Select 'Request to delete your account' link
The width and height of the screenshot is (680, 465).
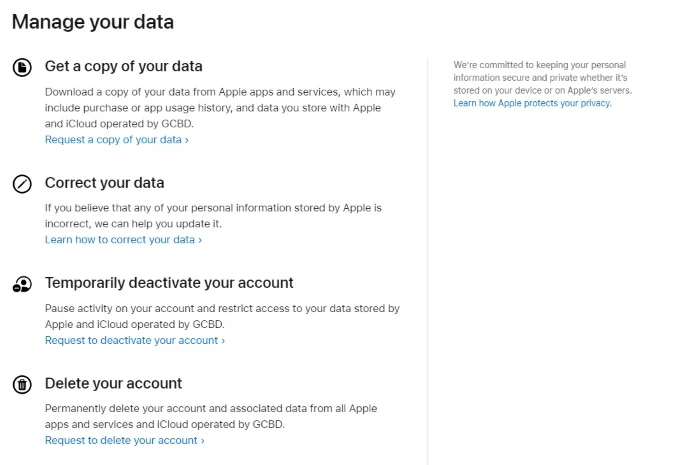(124, 440)
